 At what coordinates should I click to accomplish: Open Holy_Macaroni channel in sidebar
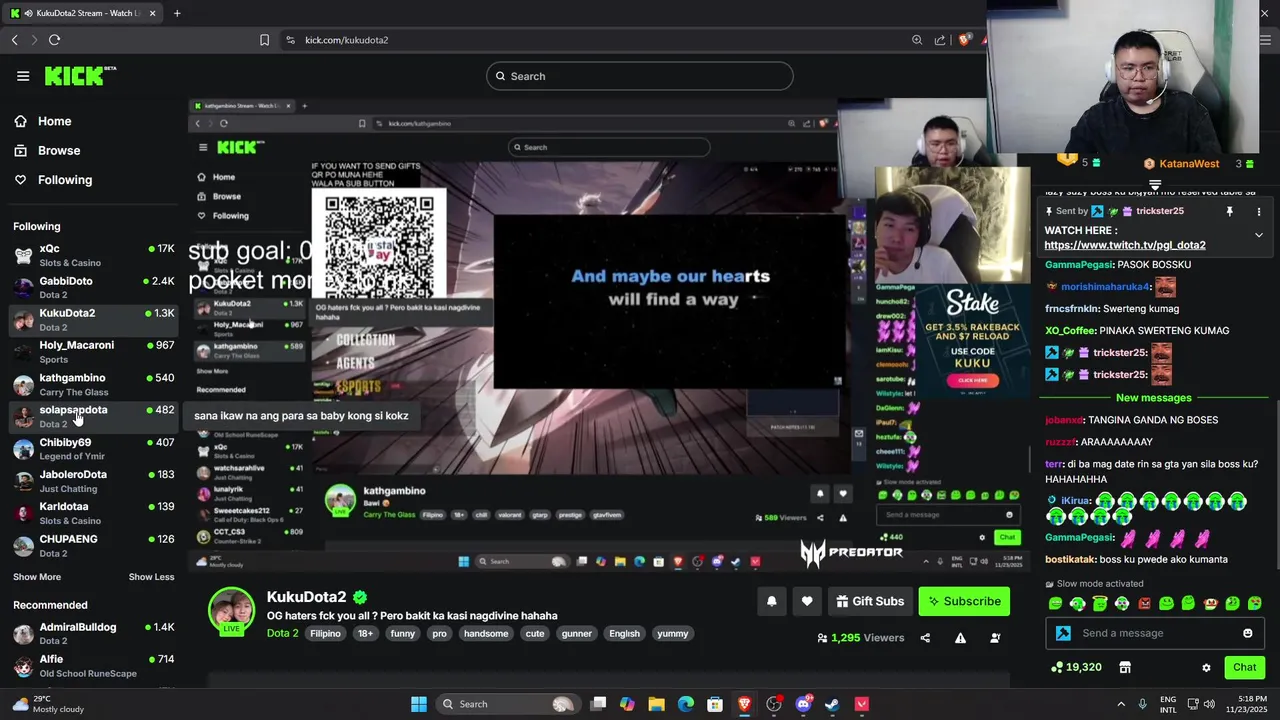pos(93,352)
